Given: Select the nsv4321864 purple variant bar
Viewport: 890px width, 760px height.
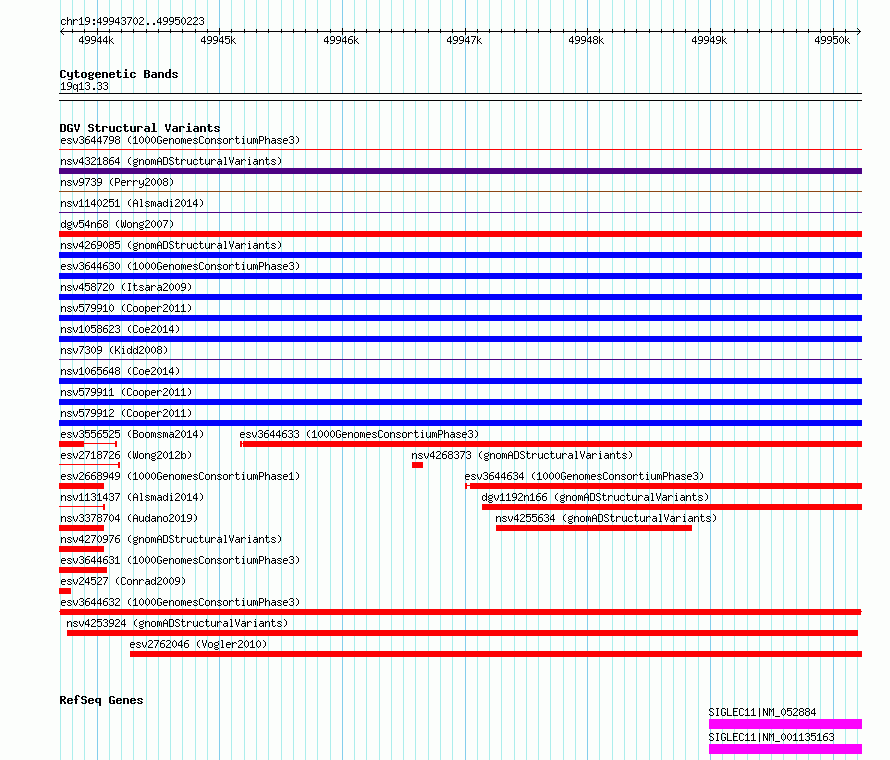Looking at the screenshot, I should tap(460, 171).
